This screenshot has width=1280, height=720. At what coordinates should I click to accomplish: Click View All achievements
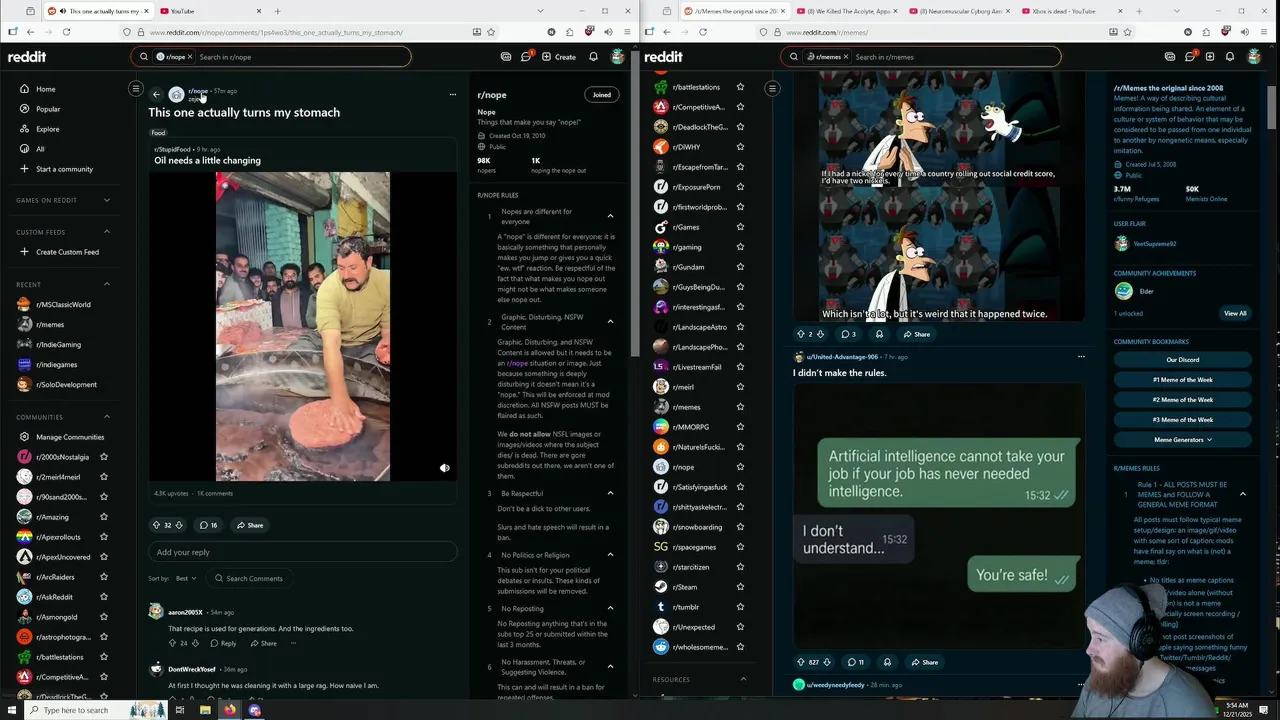[x=1235, y=314]
